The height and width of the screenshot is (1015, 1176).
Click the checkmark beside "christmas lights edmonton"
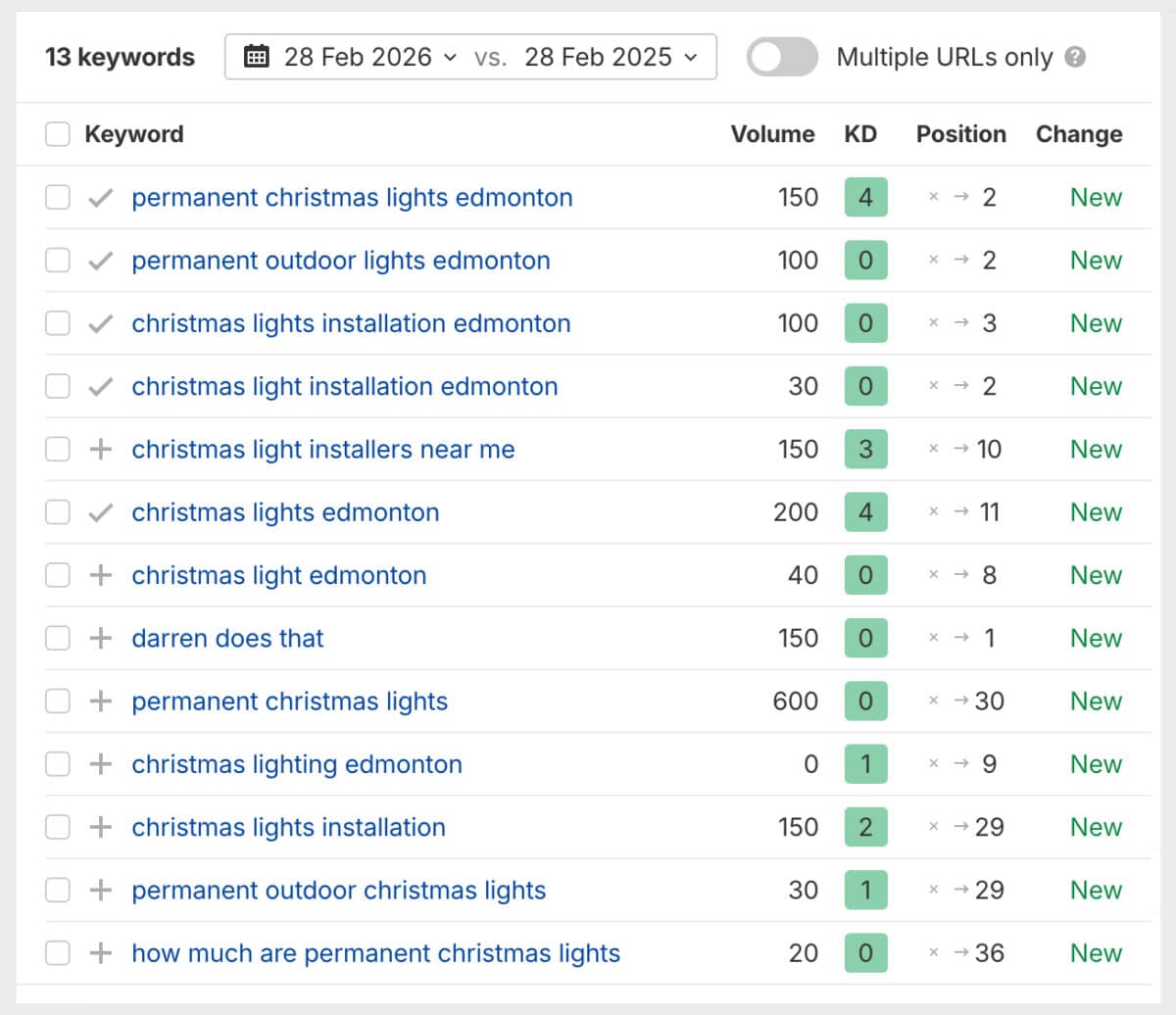click(99, 511)
